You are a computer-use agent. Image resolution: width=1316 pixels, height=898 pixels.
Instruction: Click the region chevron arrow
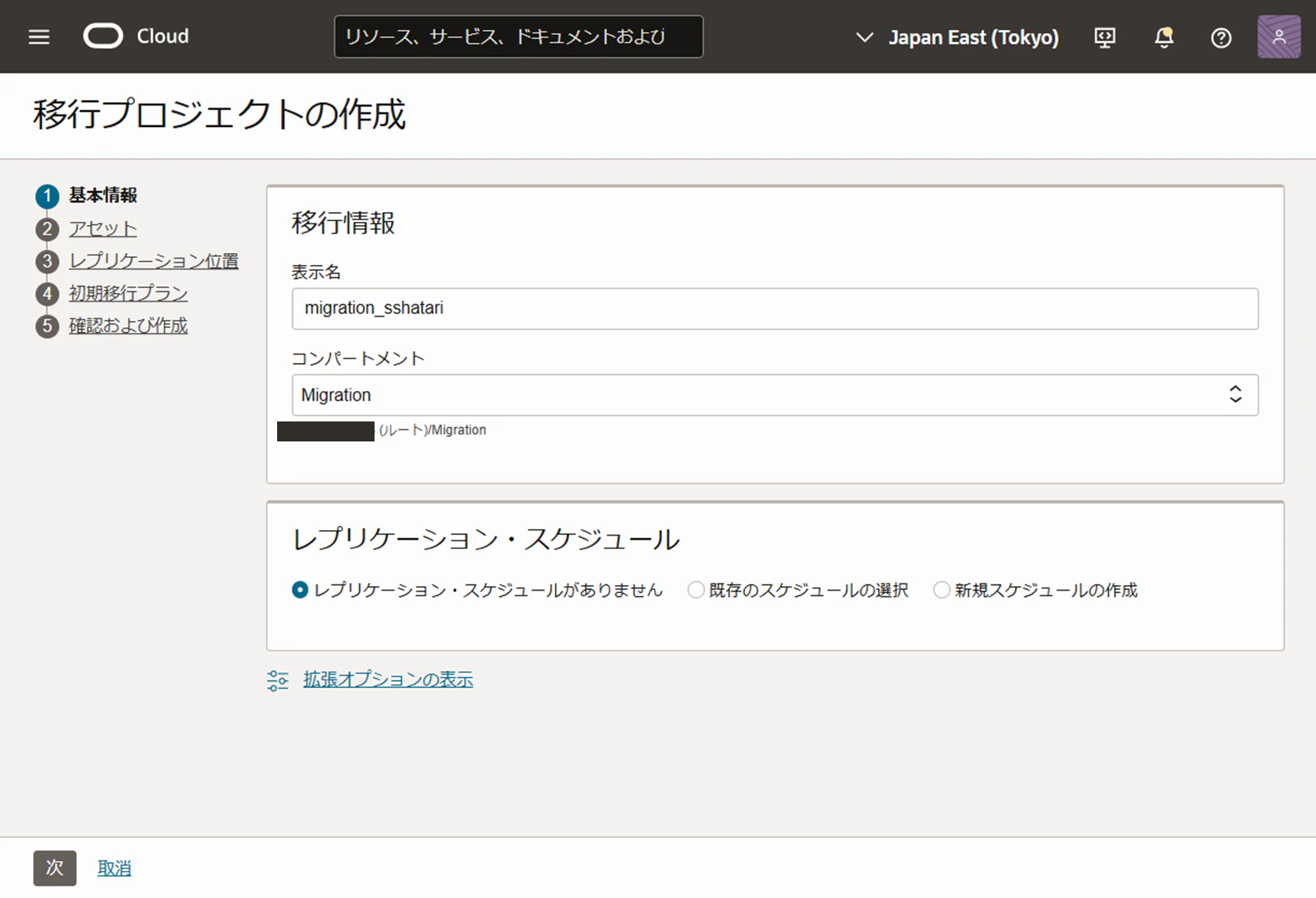coord(864,38)
